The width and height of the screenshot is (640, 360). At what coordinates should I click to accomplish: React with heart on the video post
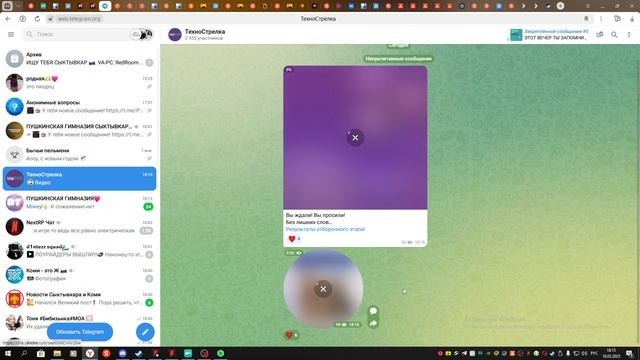coord(294,239)
